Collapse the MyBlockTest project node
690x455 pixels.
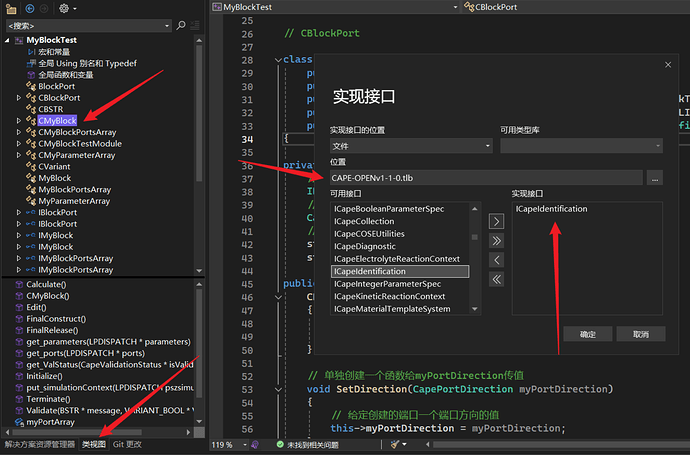[x=7, y=40]
